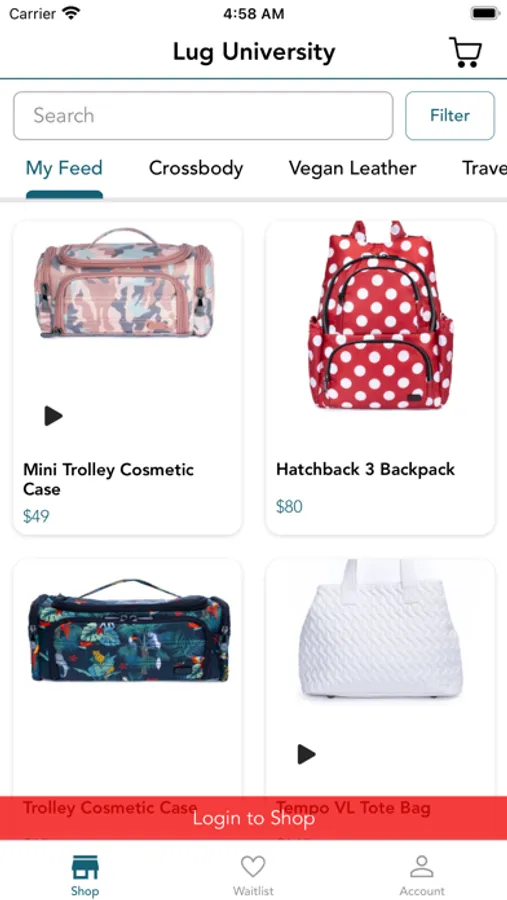Image resolution: width=507 pixels, height=900 pixels.
Task: Open the white Tempo VL Tote Bag image
Action: click(380, 629)
